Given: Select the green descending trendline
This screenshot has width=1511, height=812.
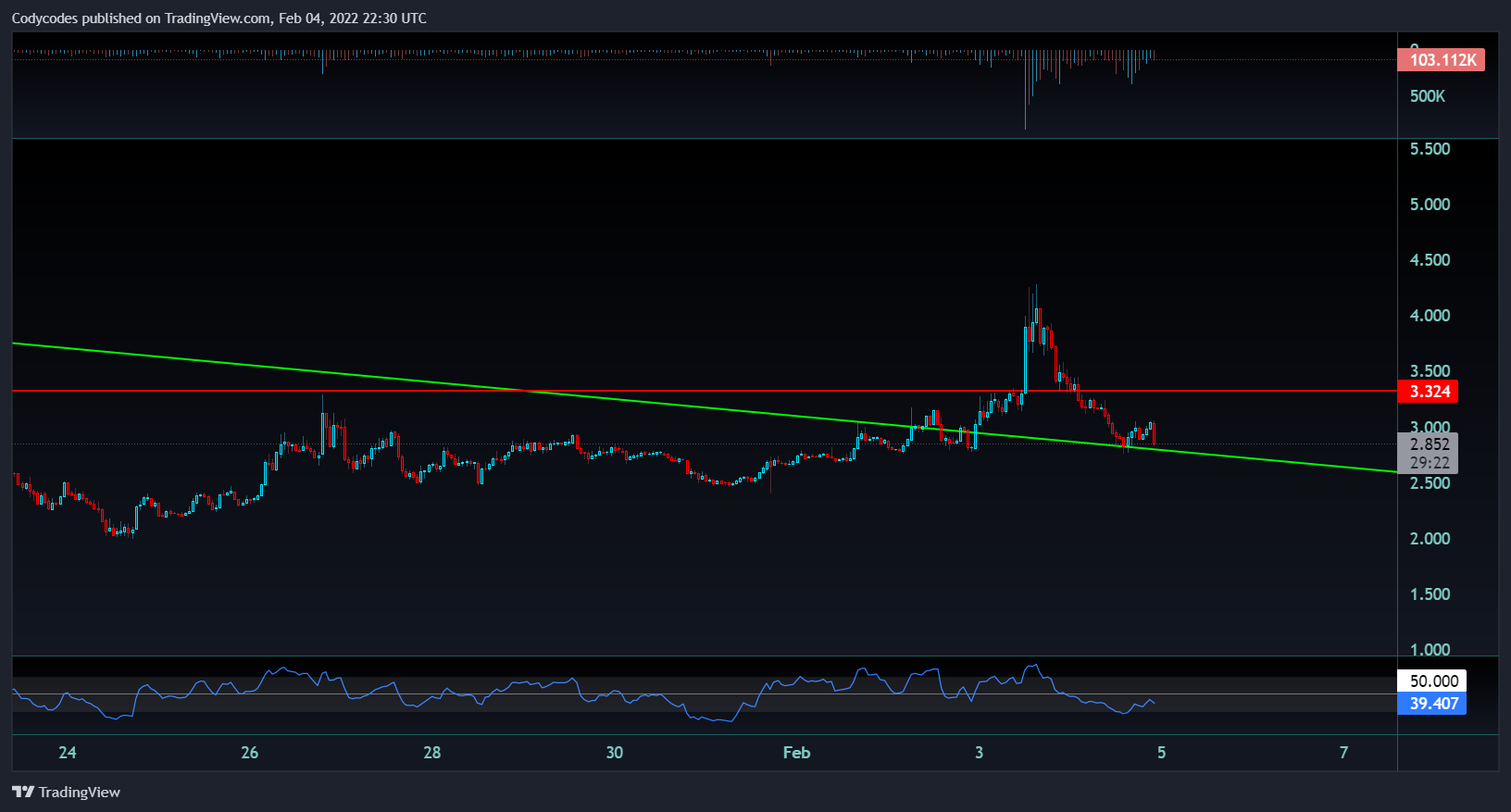Looking at the screenshot, I should pyautogui.click(x=704, y=408).
